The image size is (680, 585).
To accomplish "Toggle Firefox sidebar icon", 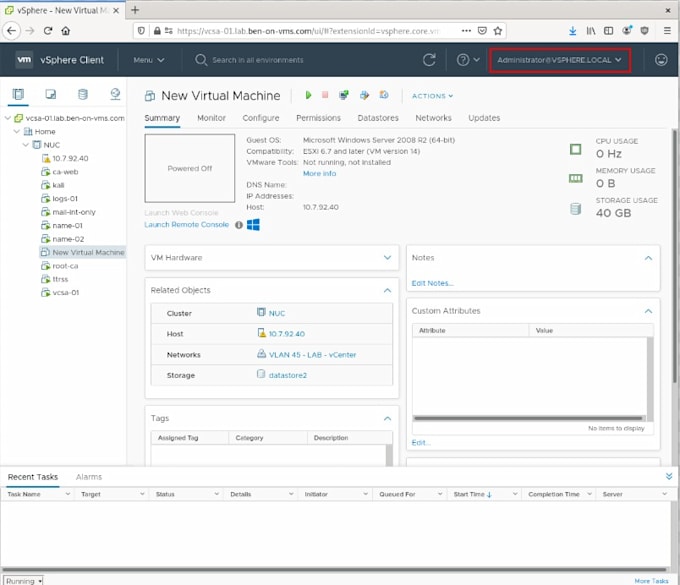I will pos(608,31).
